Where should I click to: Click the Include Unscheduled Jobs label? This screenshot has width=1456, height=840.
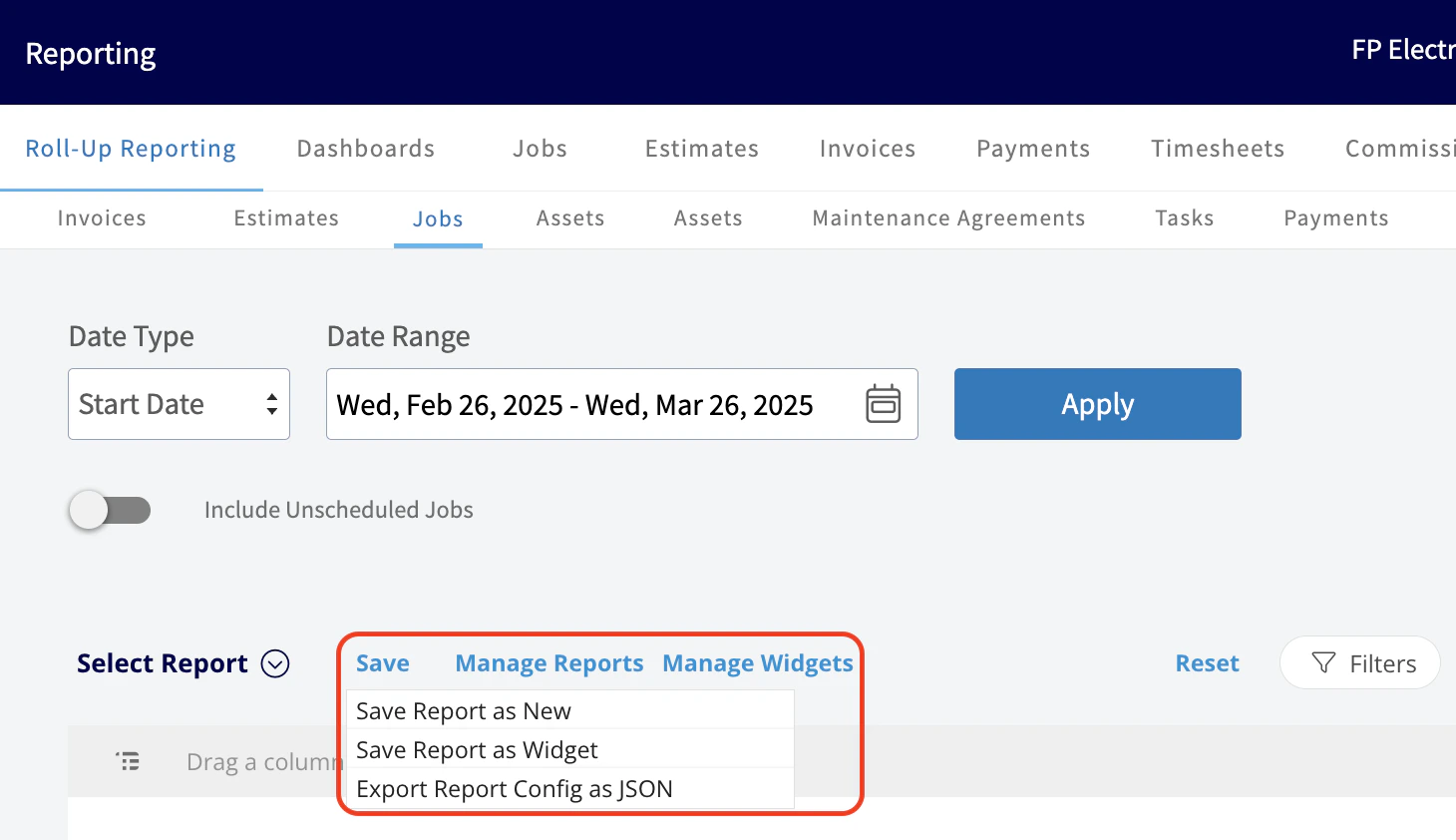point(339,510)
